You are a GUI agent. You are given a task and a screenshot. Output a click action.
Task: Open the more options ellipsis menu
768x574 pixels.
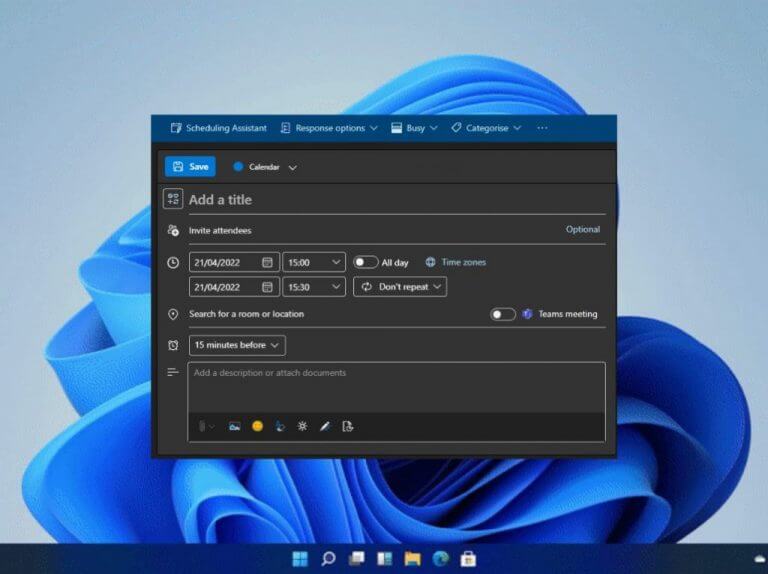point(542,128)
